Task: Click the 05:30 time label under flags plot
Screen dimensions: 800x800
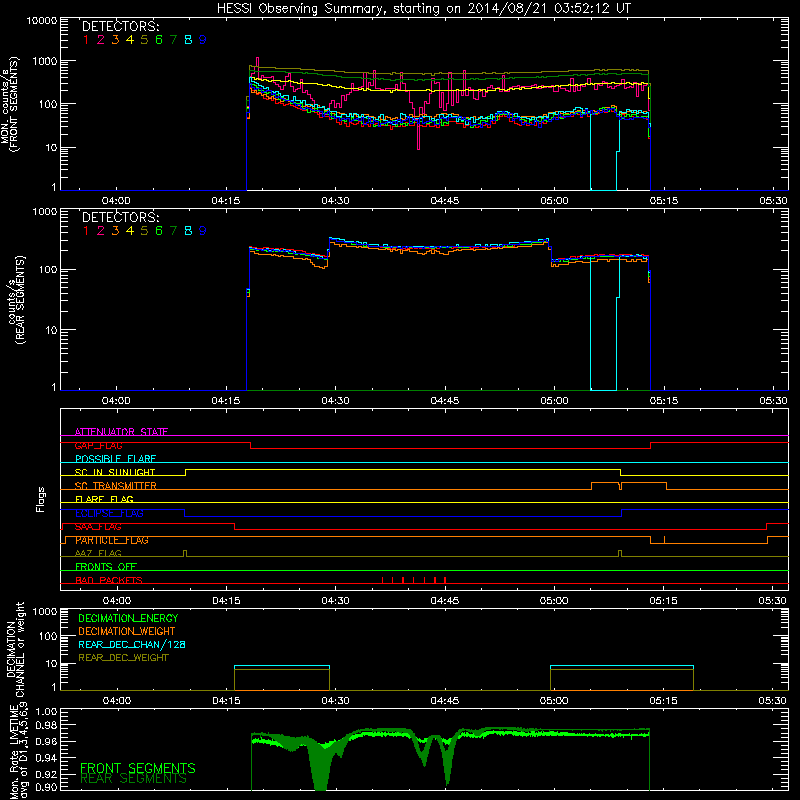Action: click(x=773, y=601)
